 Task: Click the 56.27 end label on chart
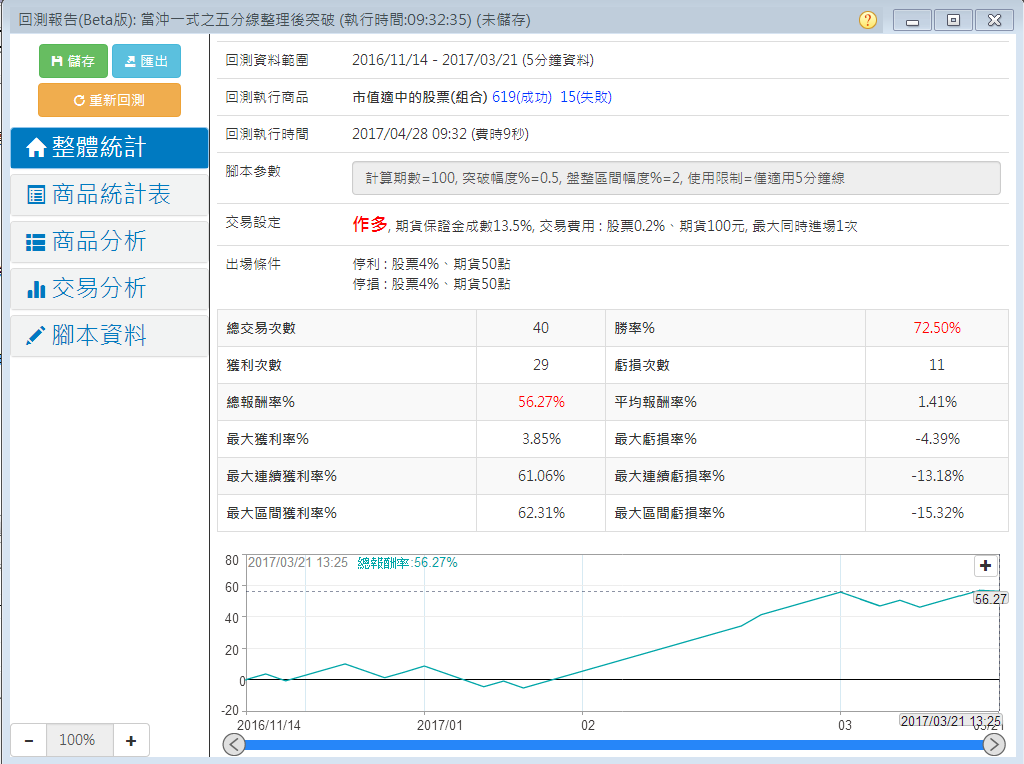point(990,599)
